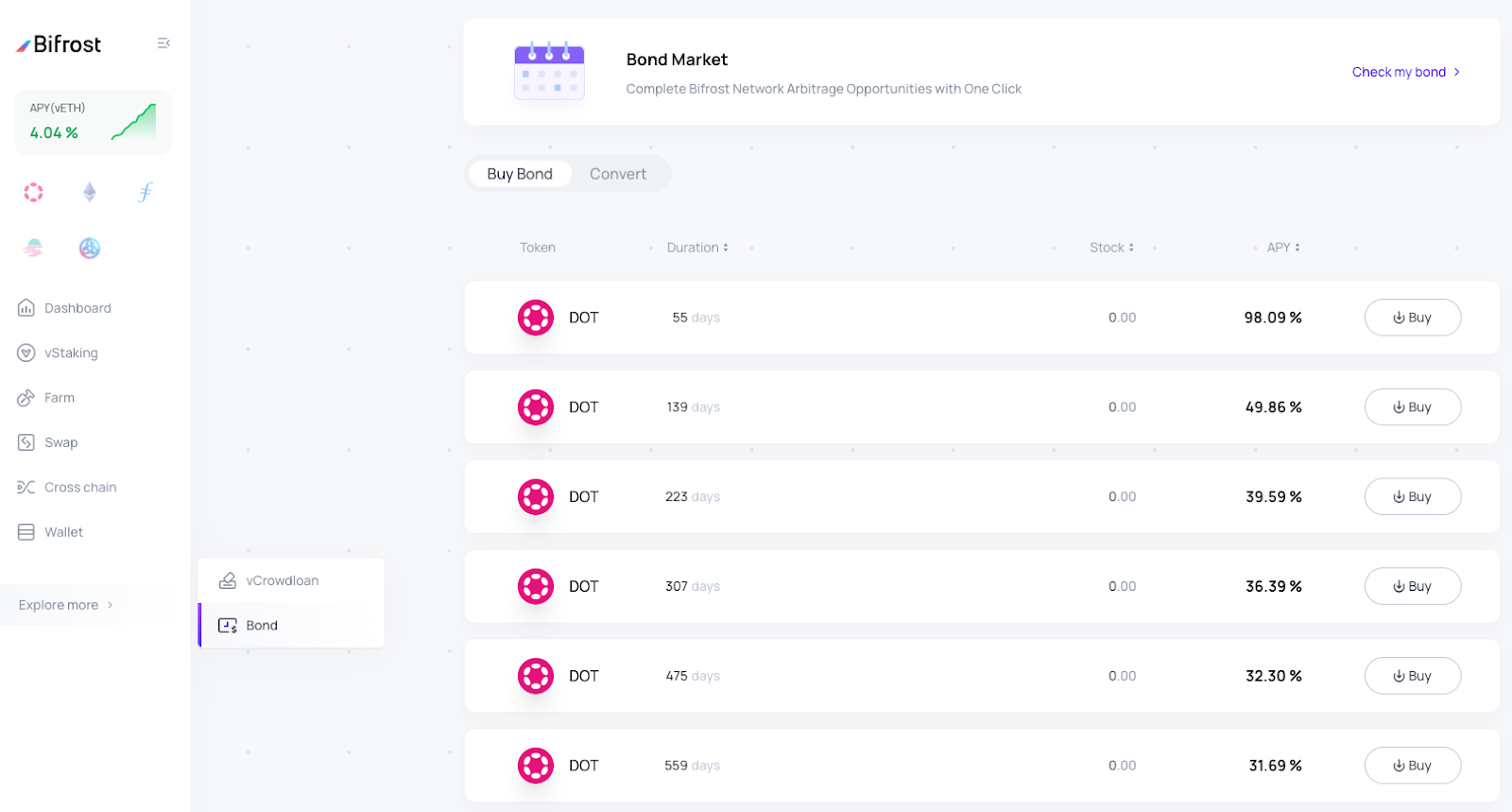Select the Filecoin network icon in sidebar

145,193
